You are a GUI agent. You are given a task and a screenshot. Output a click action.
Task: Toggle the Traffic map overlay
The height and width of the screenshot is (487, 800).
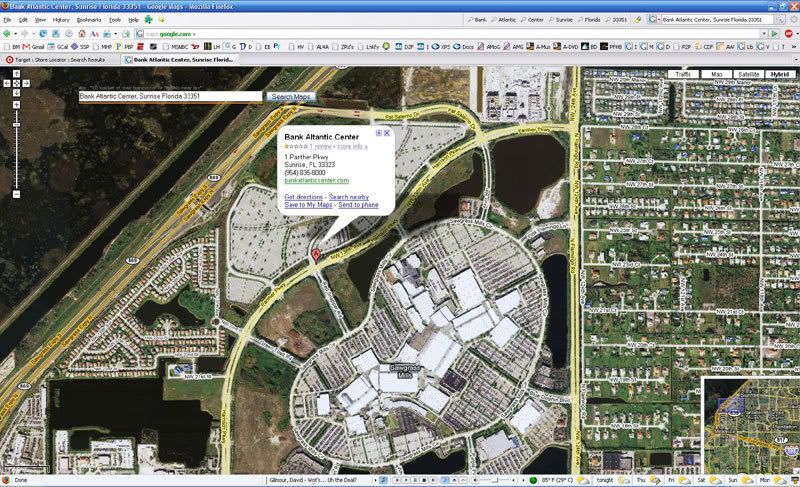[x=683, y=74]
